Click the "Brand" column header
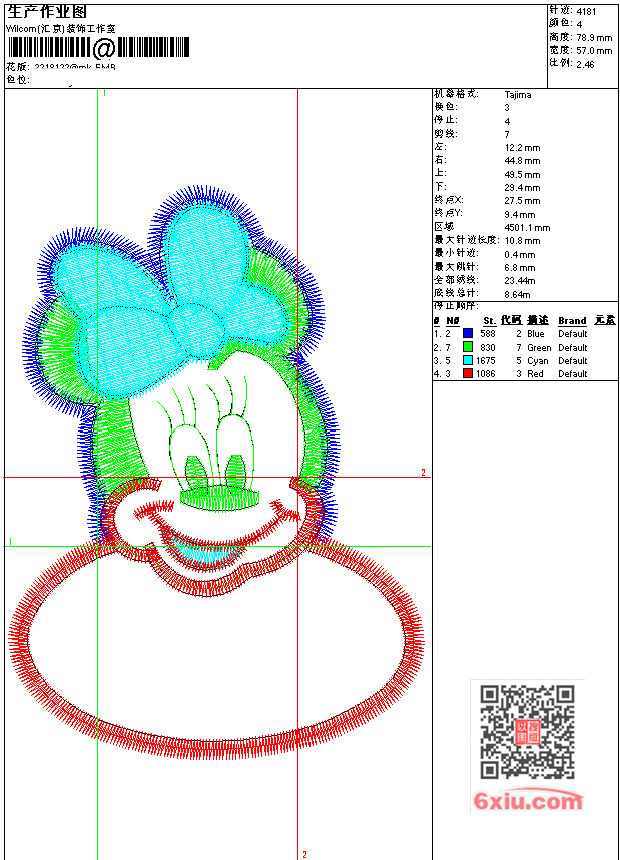The image size is (620, 860). click(x=572, y=321)
